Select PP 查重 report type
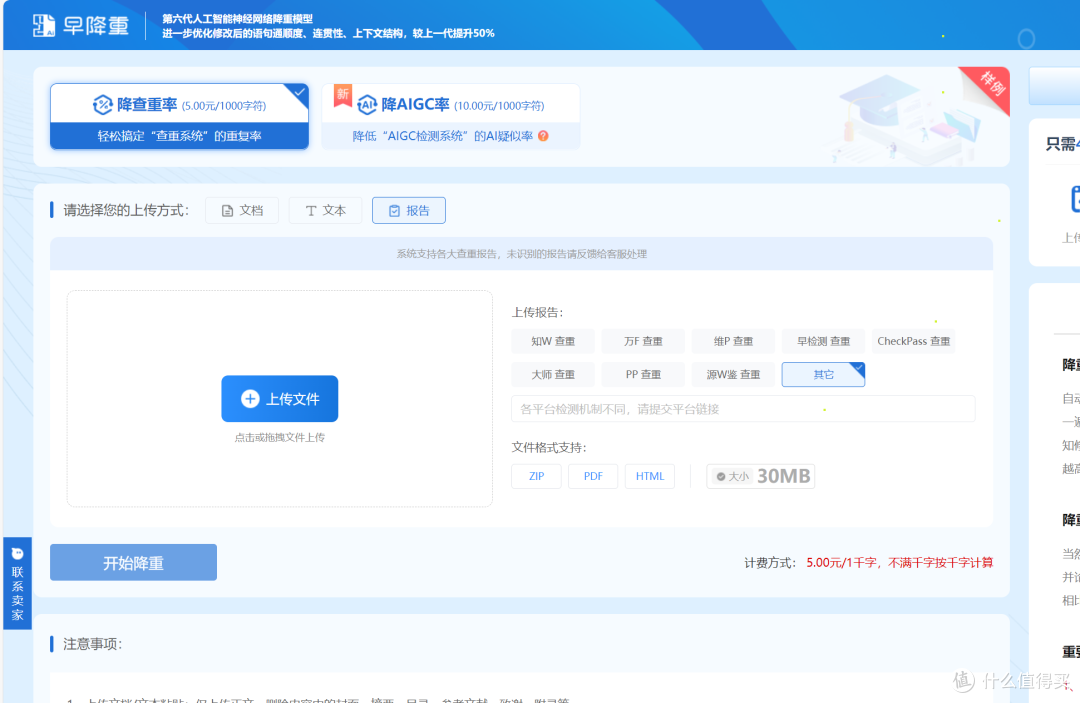Viewport: 1080px width, 703px height. point(643,375)
